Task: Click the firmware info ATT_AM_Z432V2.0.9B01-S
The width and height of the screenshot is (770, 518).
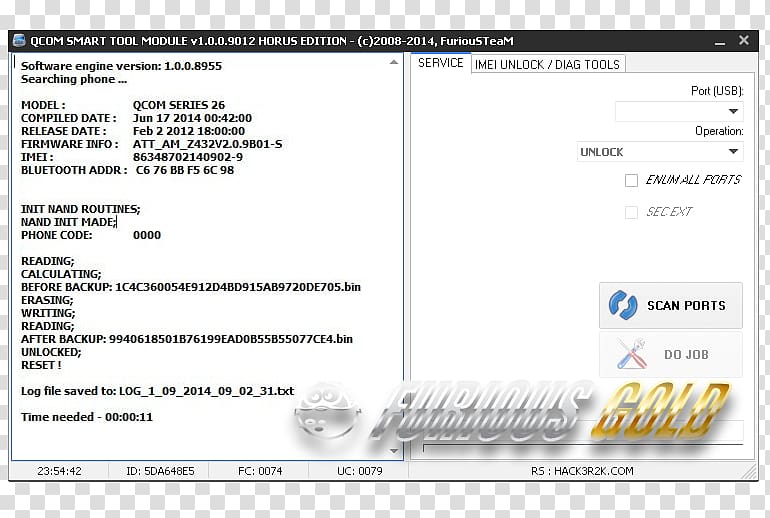Action: [x=207, y=144]
